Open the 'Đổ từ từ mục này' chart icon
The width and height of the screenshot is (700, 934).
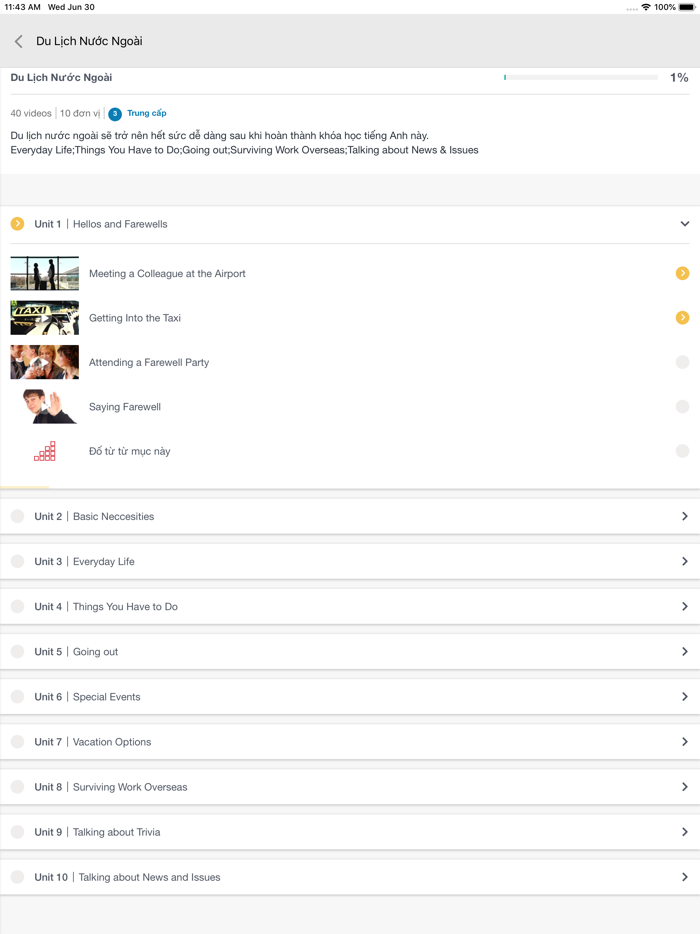point(44,451)
